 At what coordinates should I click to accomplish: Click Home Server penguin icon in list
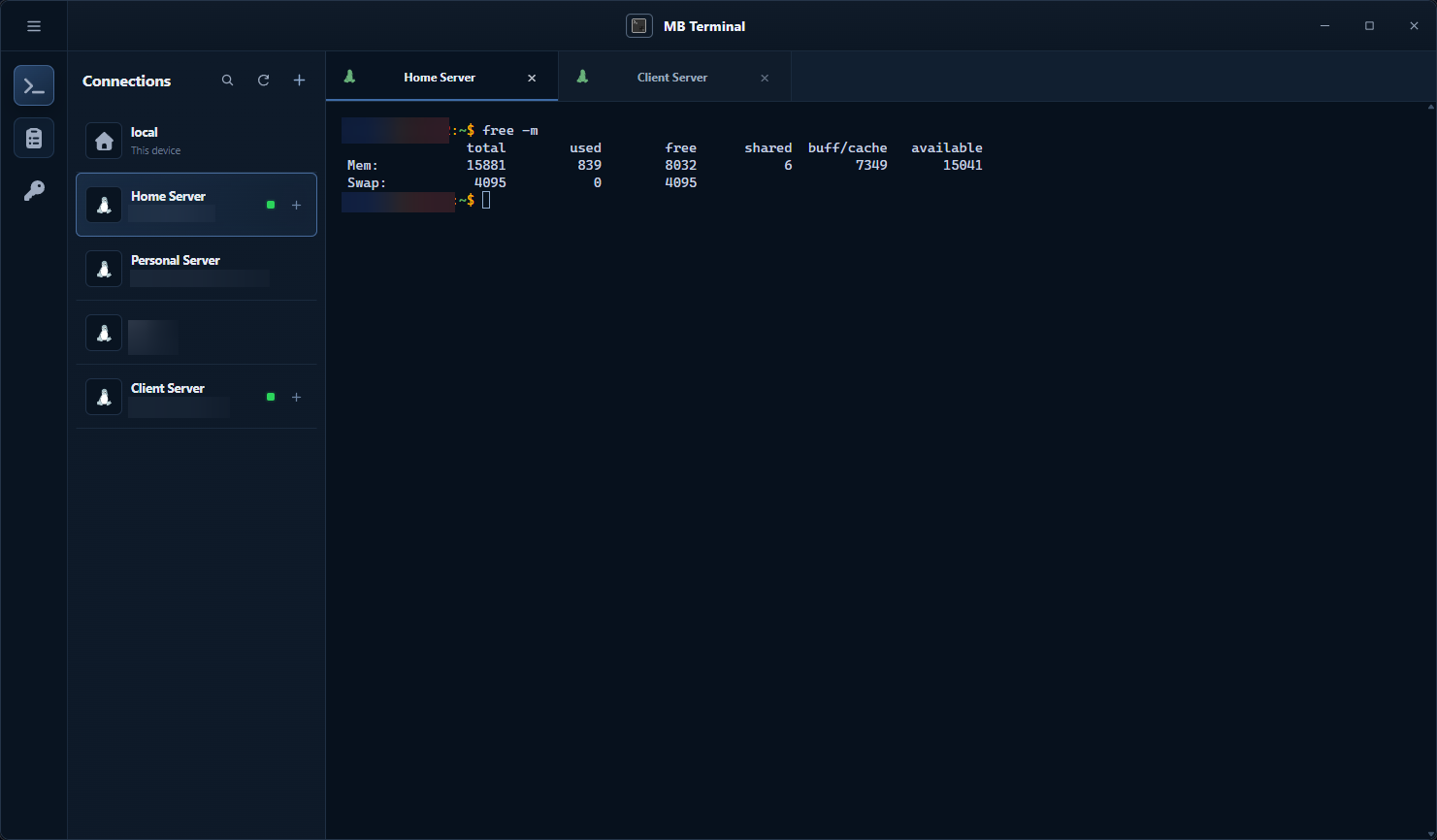click(x=104, y=205)
